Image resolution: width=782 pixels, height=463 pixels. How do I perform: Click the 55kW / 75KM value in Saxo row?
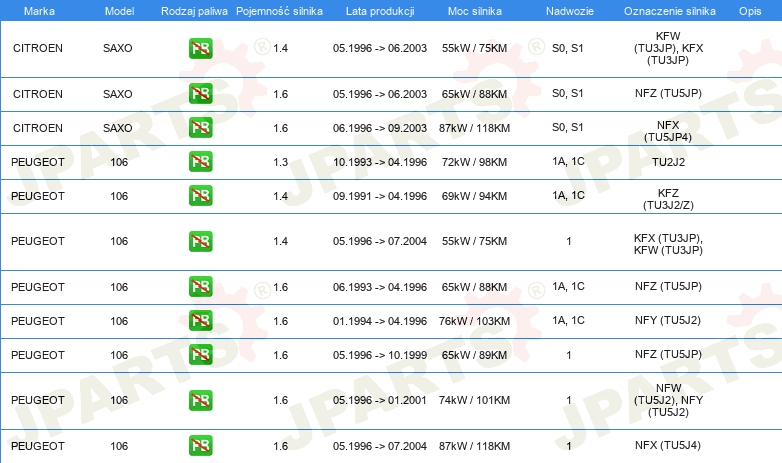(474, 48)
